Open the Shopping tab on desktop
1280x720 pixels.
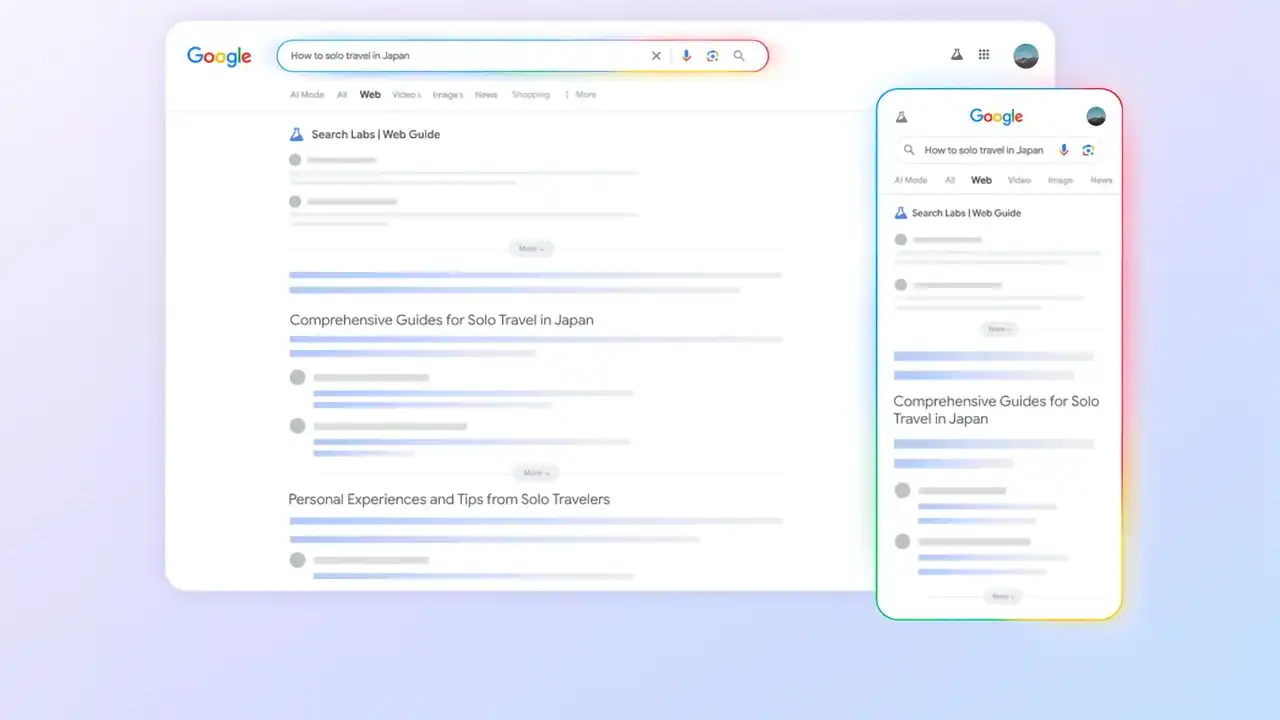tap(531, 95)
